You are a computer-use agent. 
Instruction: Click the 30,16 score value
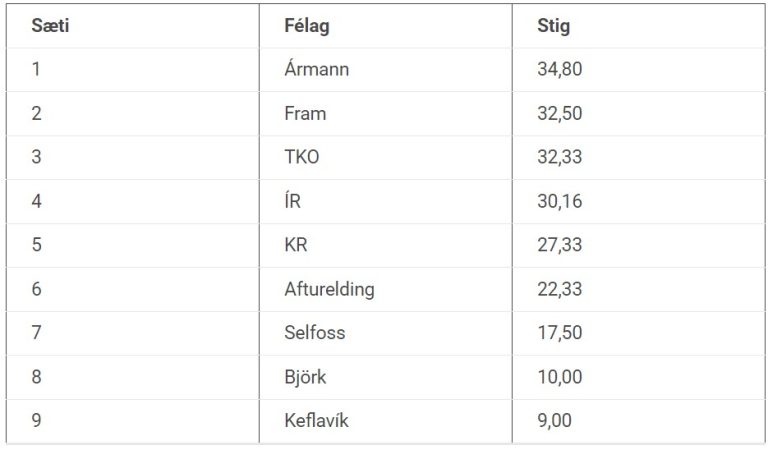pyautogui.click(x=560, y=202)
